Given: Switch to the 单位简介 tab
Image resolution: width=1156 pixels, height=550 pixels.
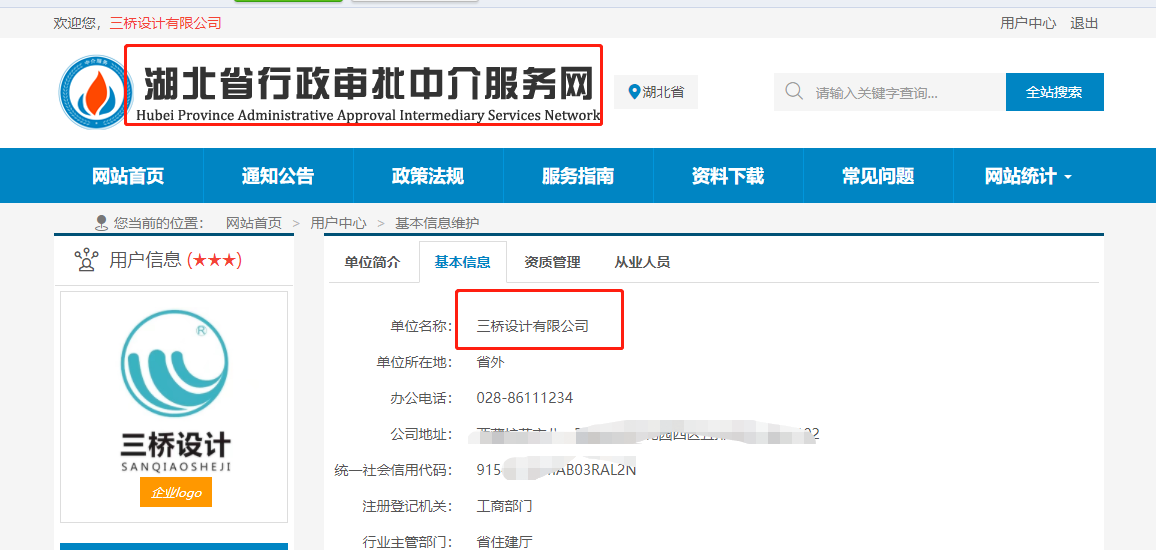Looking at the screenshot, I should point(372,262).
